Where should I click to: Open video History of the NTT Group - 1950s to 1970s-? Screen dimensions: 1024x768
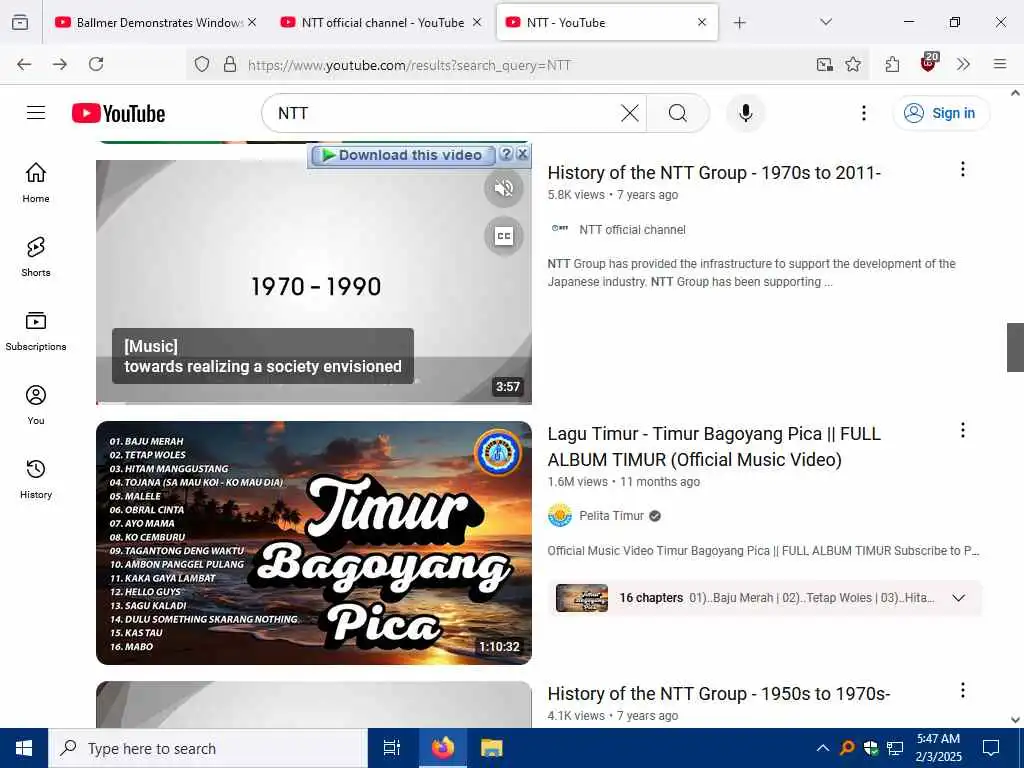[718, 694]
